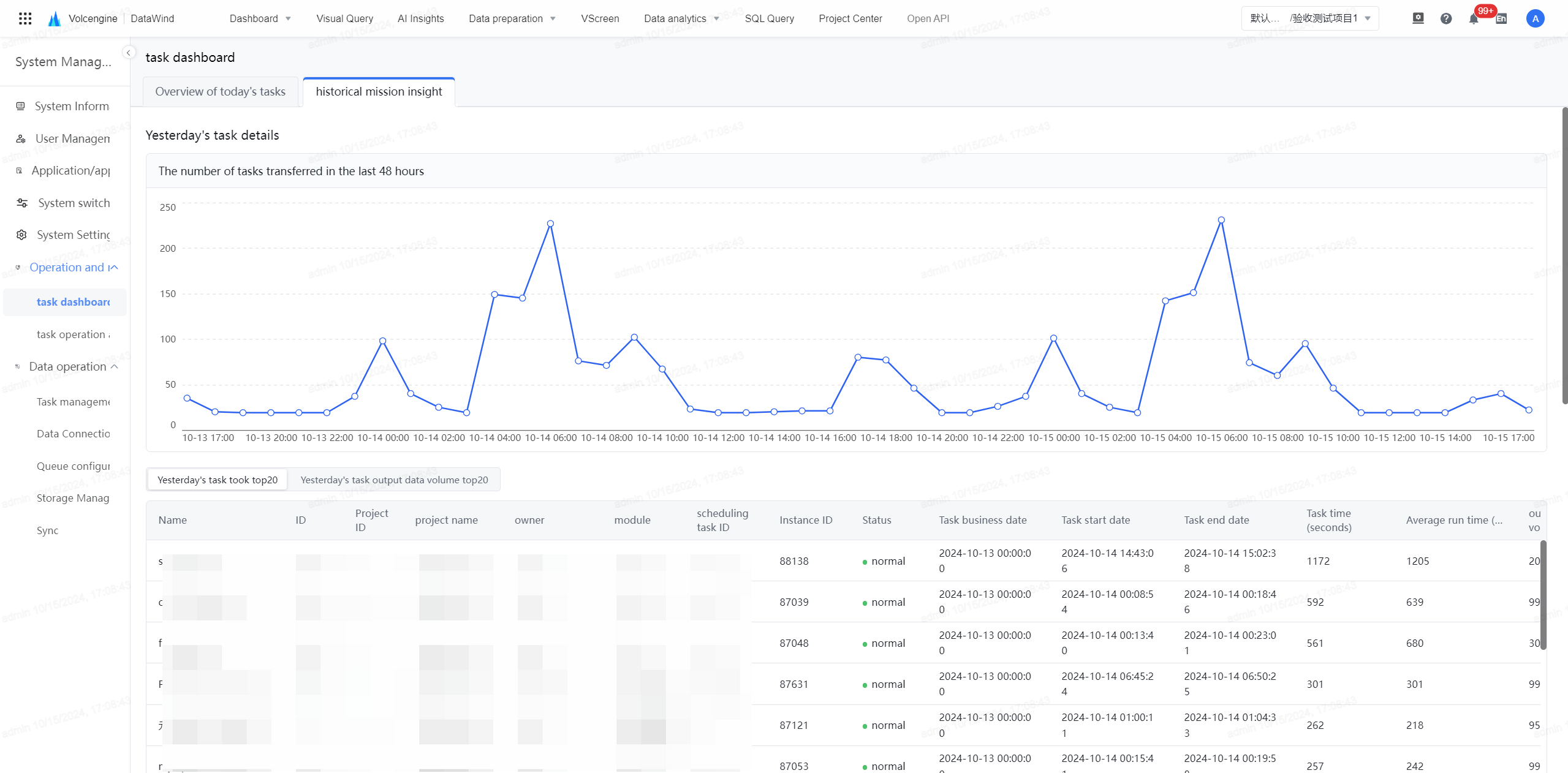Click Instance ID 87121 cell

[794, 725]
